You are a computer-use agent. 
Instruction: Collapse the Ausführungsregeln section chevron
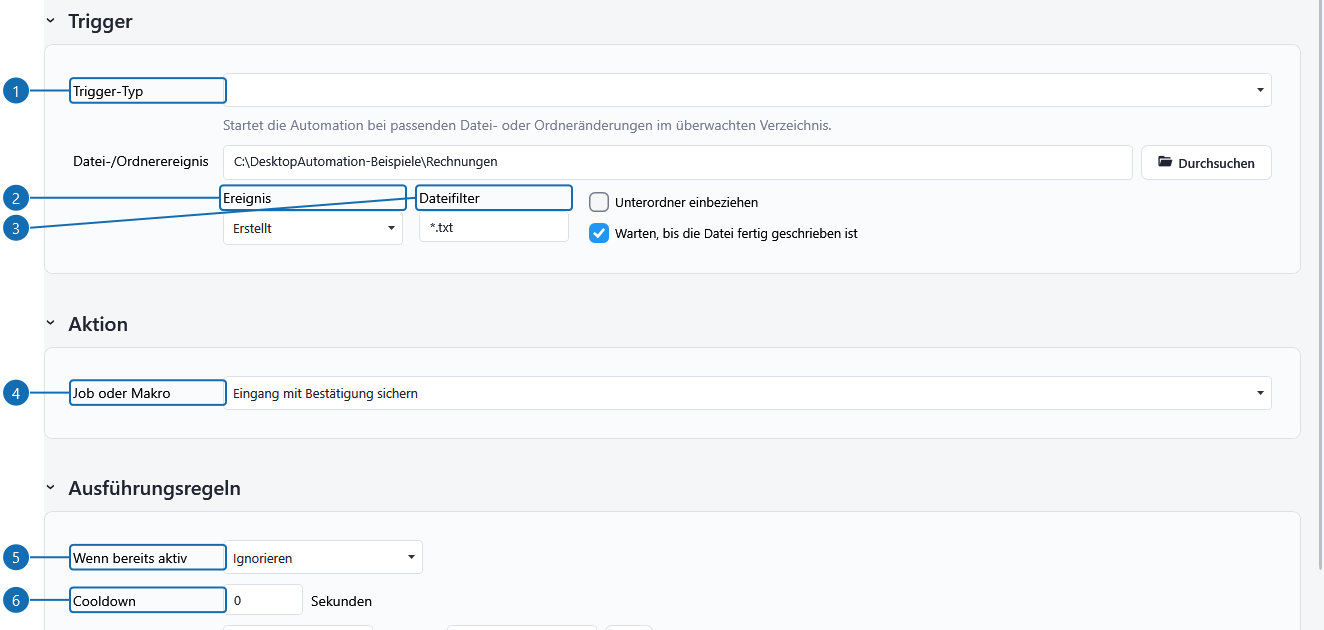50,489
